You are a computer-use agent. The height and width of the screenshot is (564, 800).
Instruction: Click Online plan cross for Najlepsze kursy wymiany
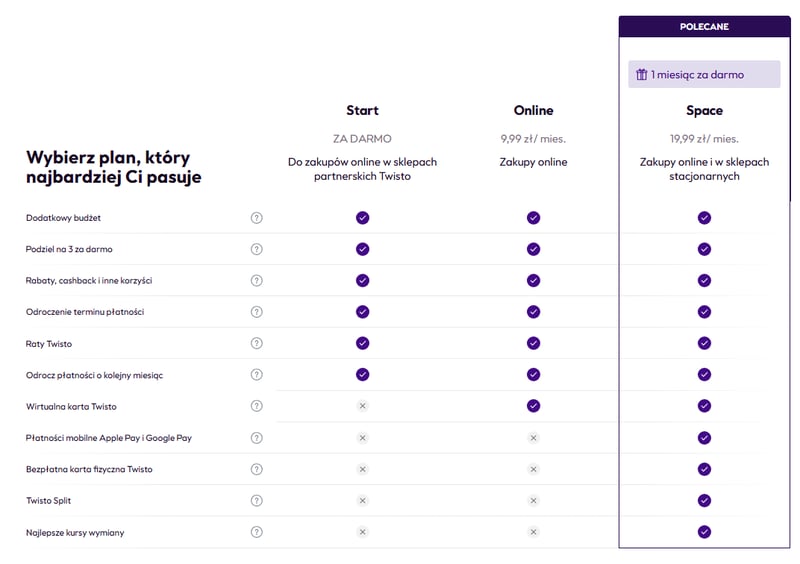pos(533,532)
